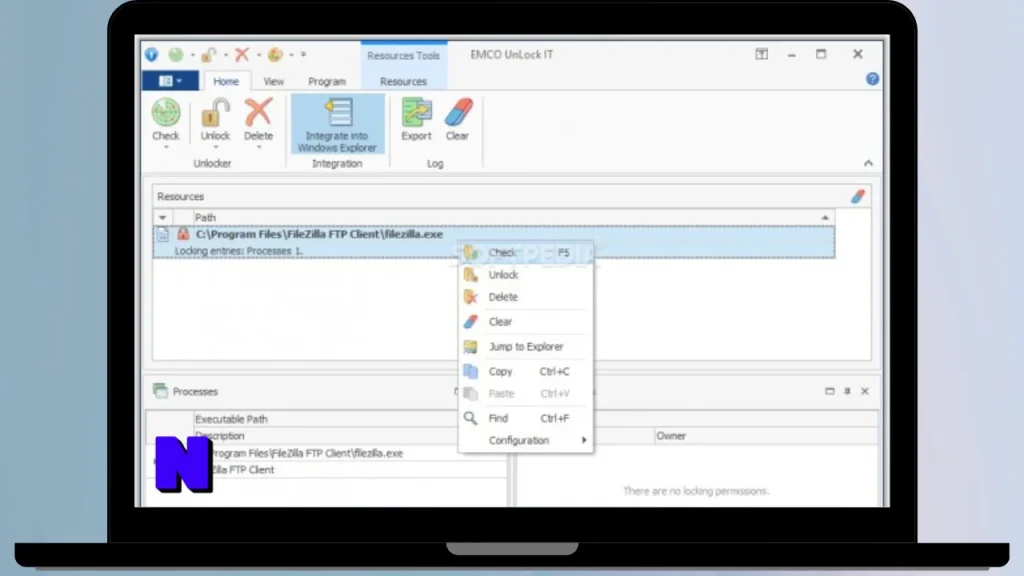Click the Delete red X ribbon icon
This screenshot has height=576, width=1024.
click(x=259, y=112)
